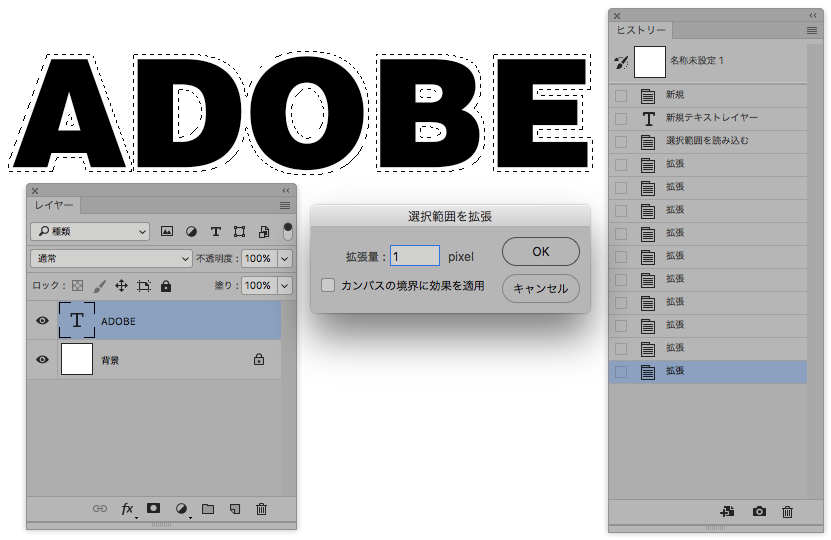Create new document from current state icon
Screen dimensions: 831x540
coord(727,511)
